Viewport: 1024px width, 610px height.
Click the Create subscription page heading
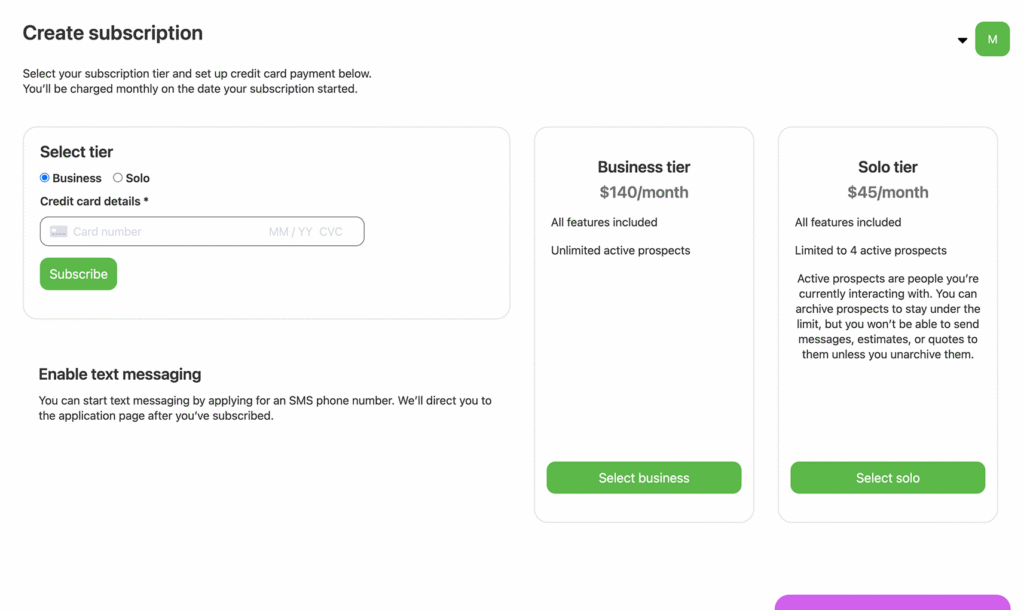(x=112, y=33)
